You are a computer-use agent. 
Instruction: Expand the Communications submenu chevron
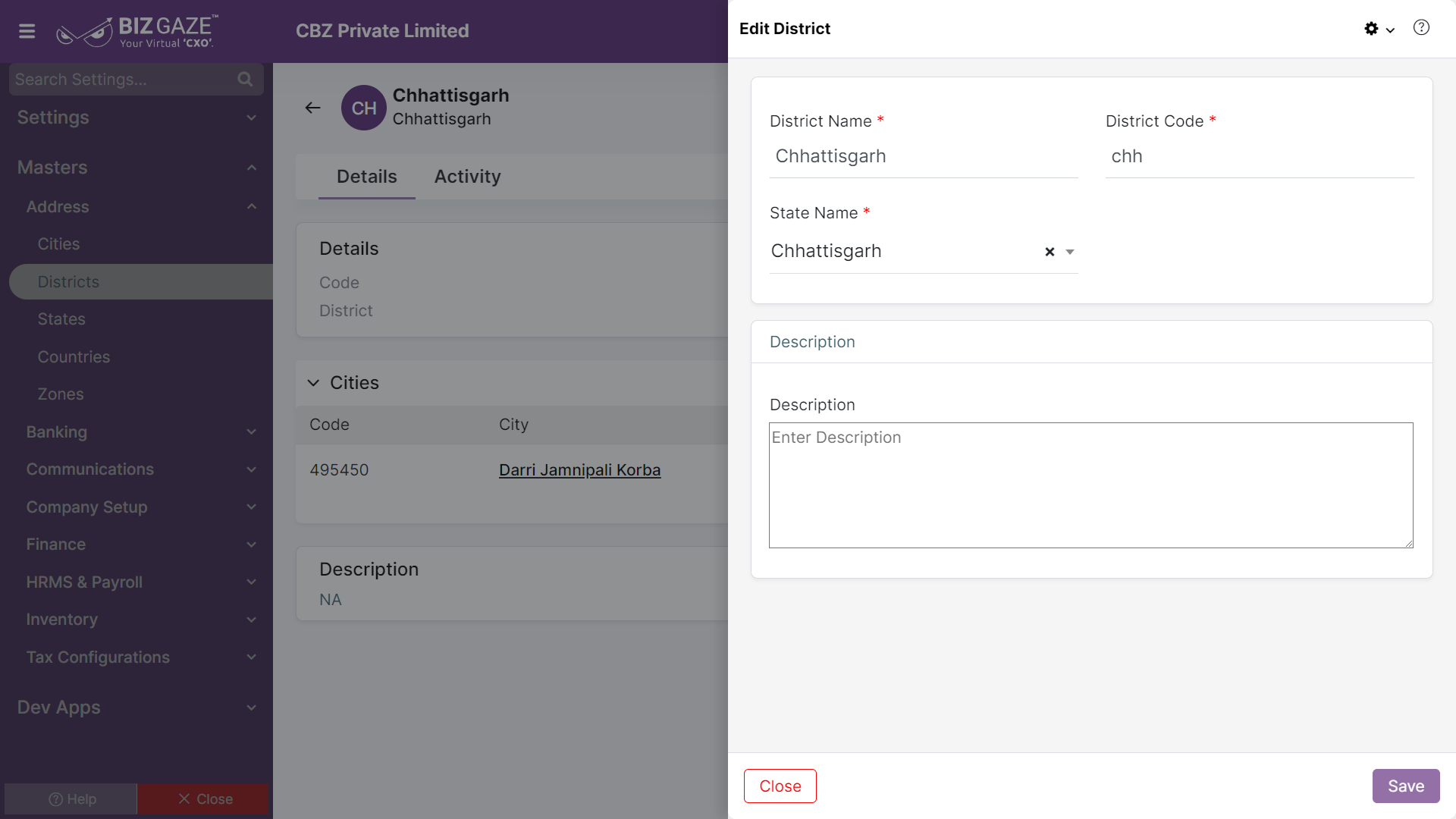(252, 469)
